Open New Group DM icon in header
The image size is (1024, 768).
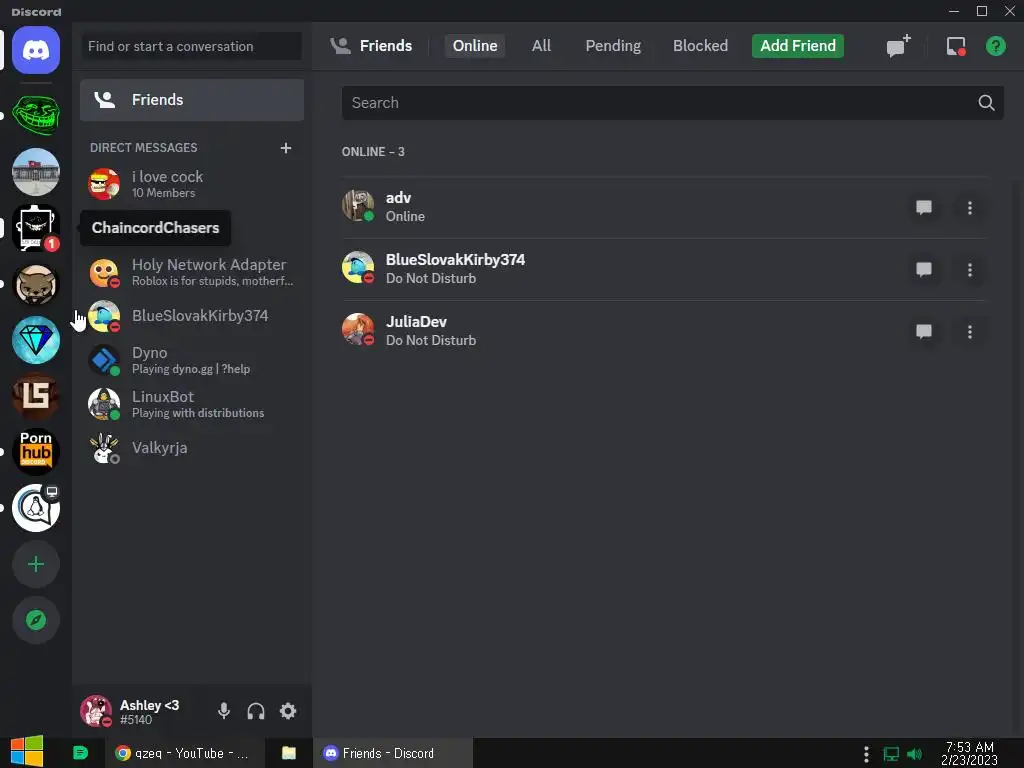click(898, 46)
